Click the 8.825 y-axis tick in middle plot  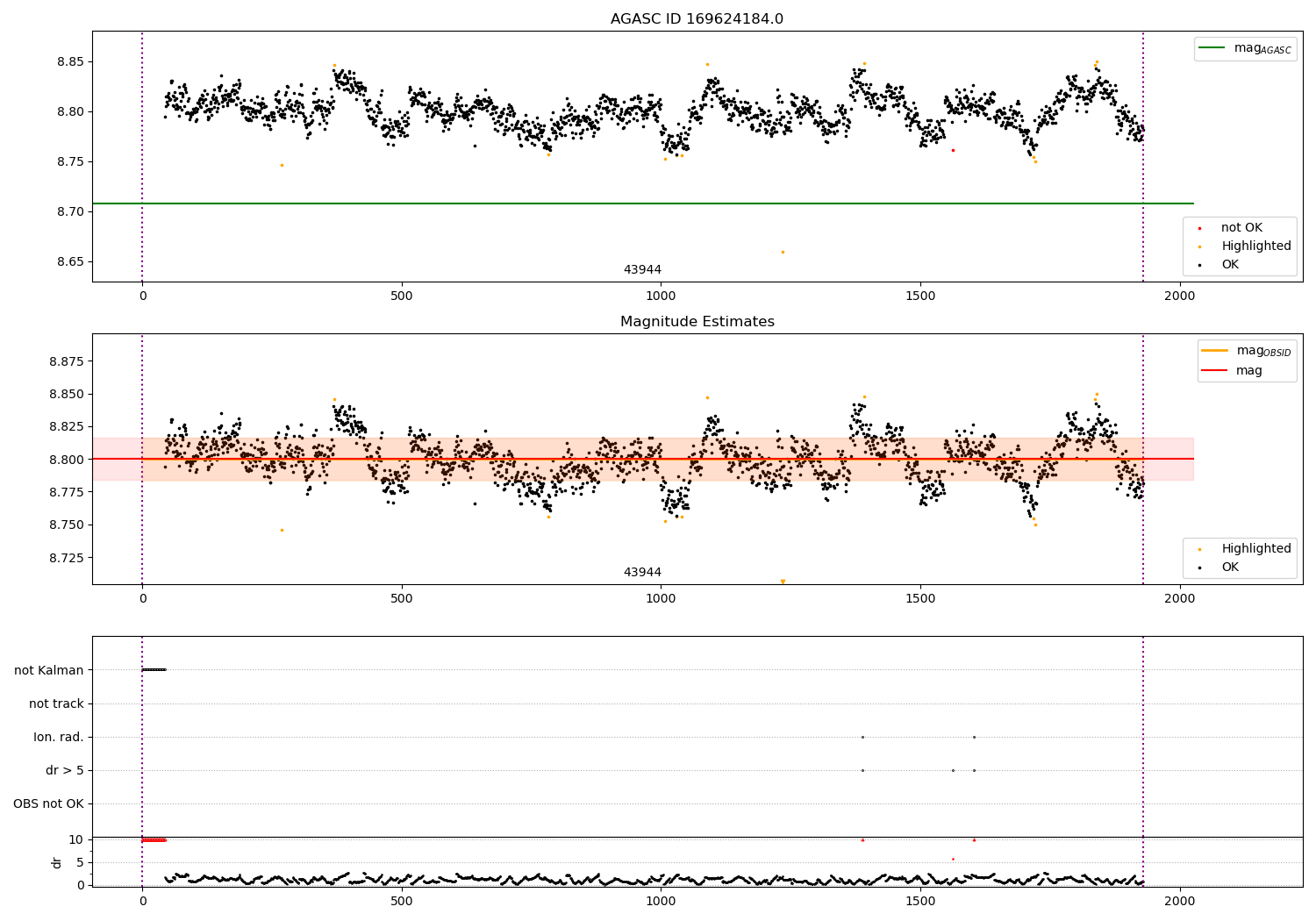(67, 426)
